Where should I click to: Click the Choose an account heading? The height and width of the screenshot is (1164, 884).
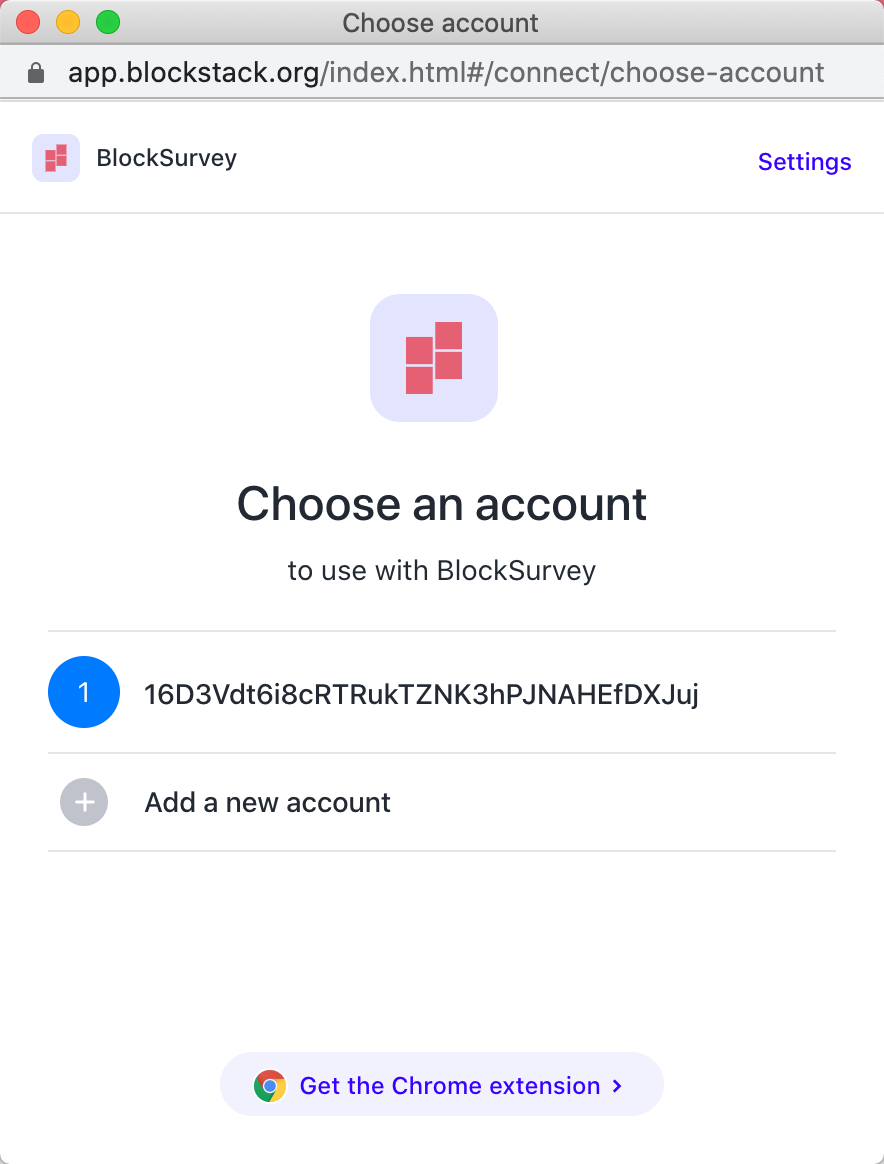point(441,504)
